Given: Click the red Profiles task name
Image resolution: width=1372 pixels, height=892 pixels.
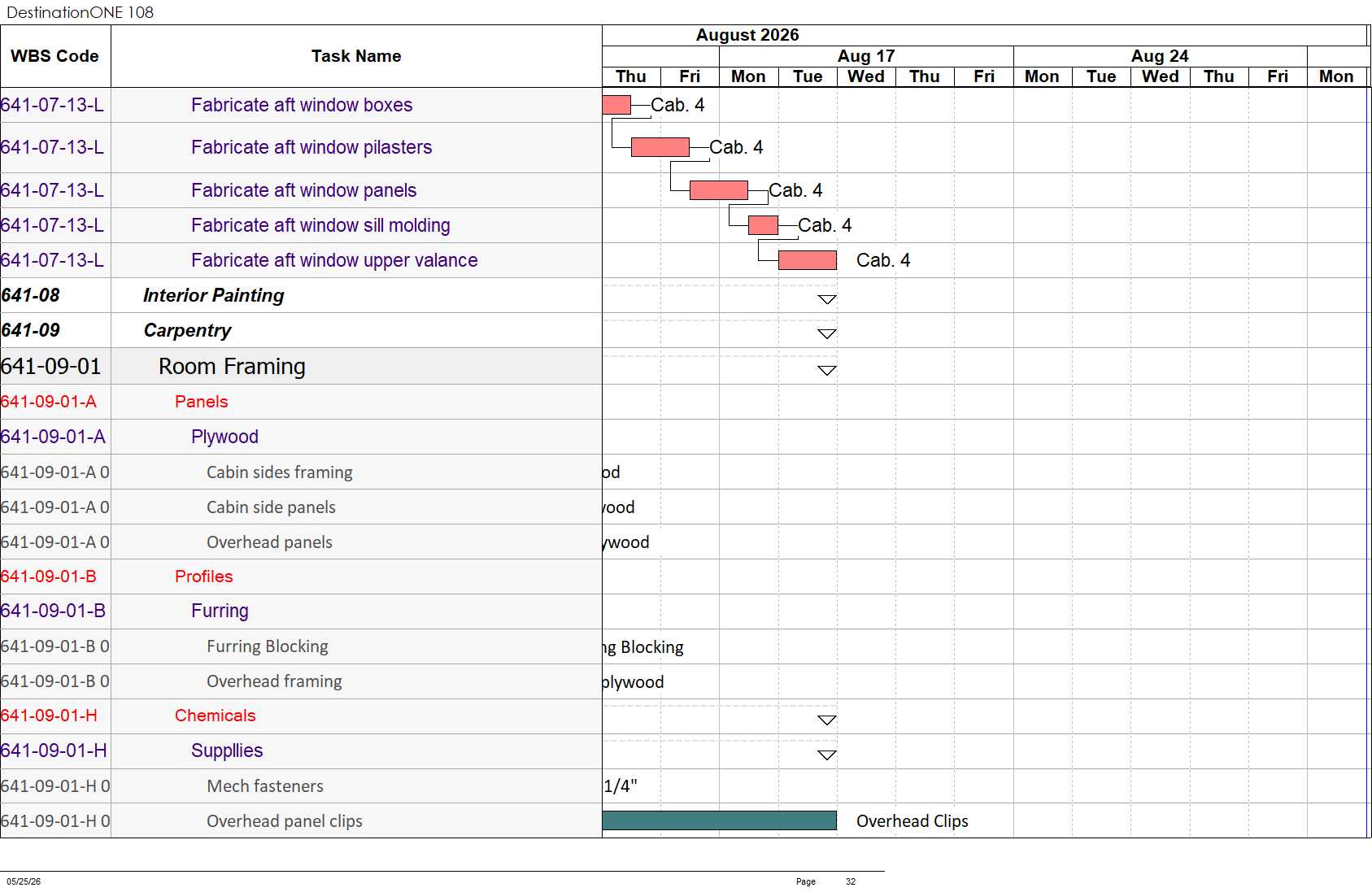Looking at the screenshot, I should 203,577.
